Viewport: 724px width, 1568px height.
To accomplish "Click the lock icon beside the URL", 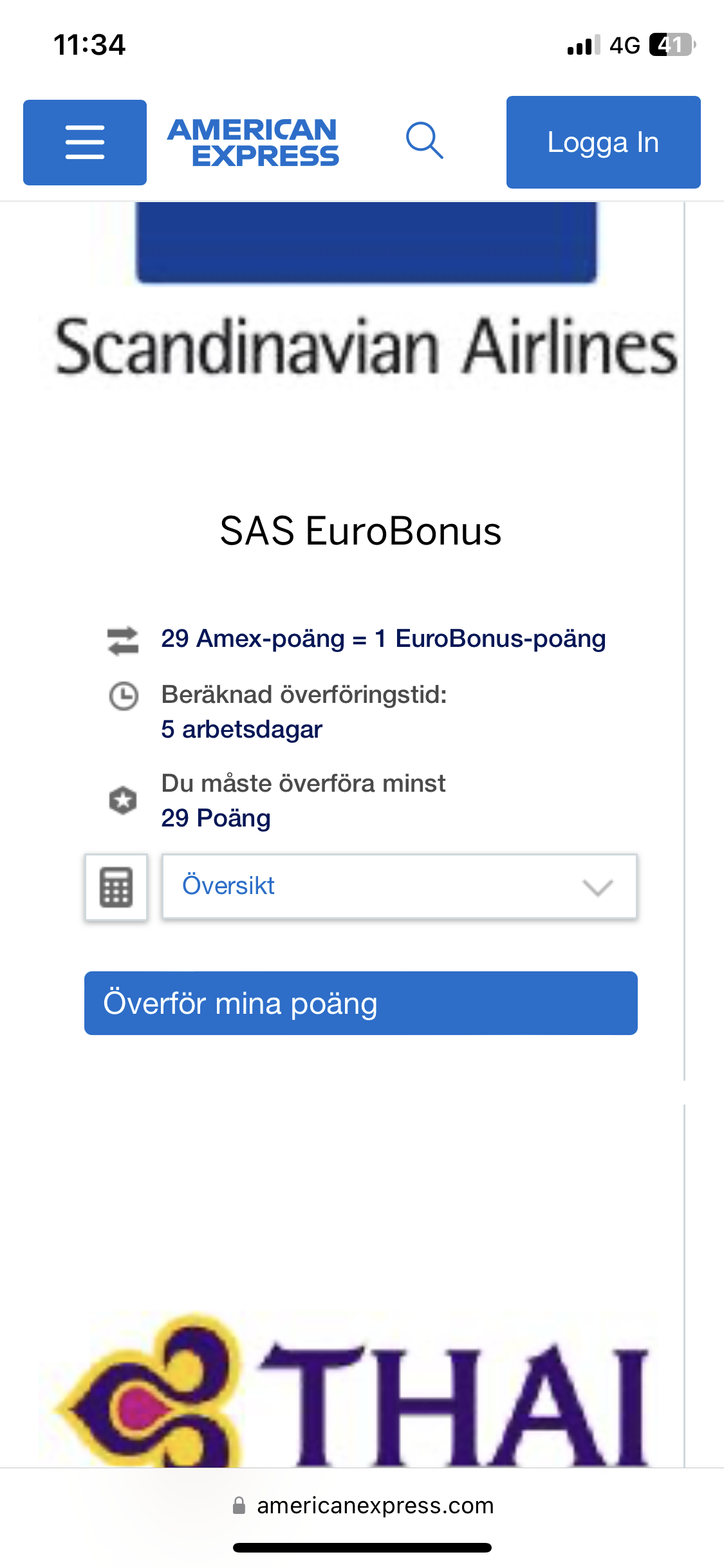I will [x=239, y=1506].
